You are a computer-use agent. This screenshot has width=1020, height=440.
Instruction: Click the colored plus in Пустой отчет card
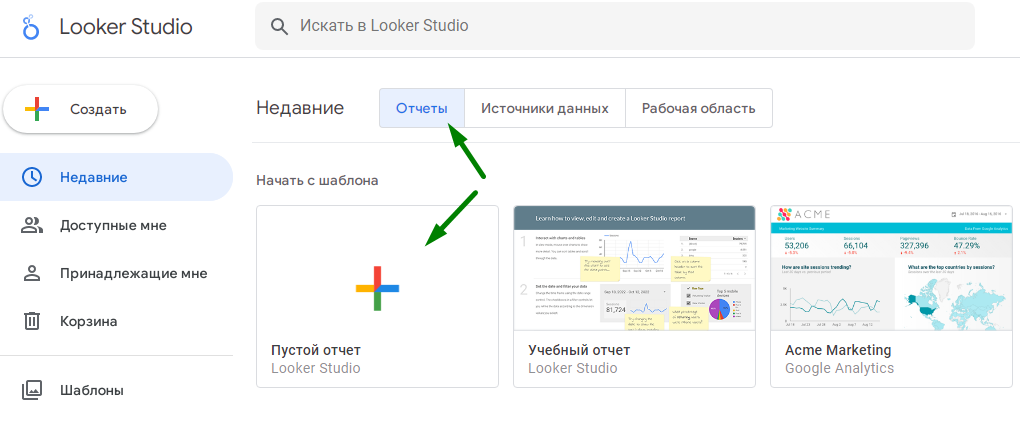click(377, 288)
